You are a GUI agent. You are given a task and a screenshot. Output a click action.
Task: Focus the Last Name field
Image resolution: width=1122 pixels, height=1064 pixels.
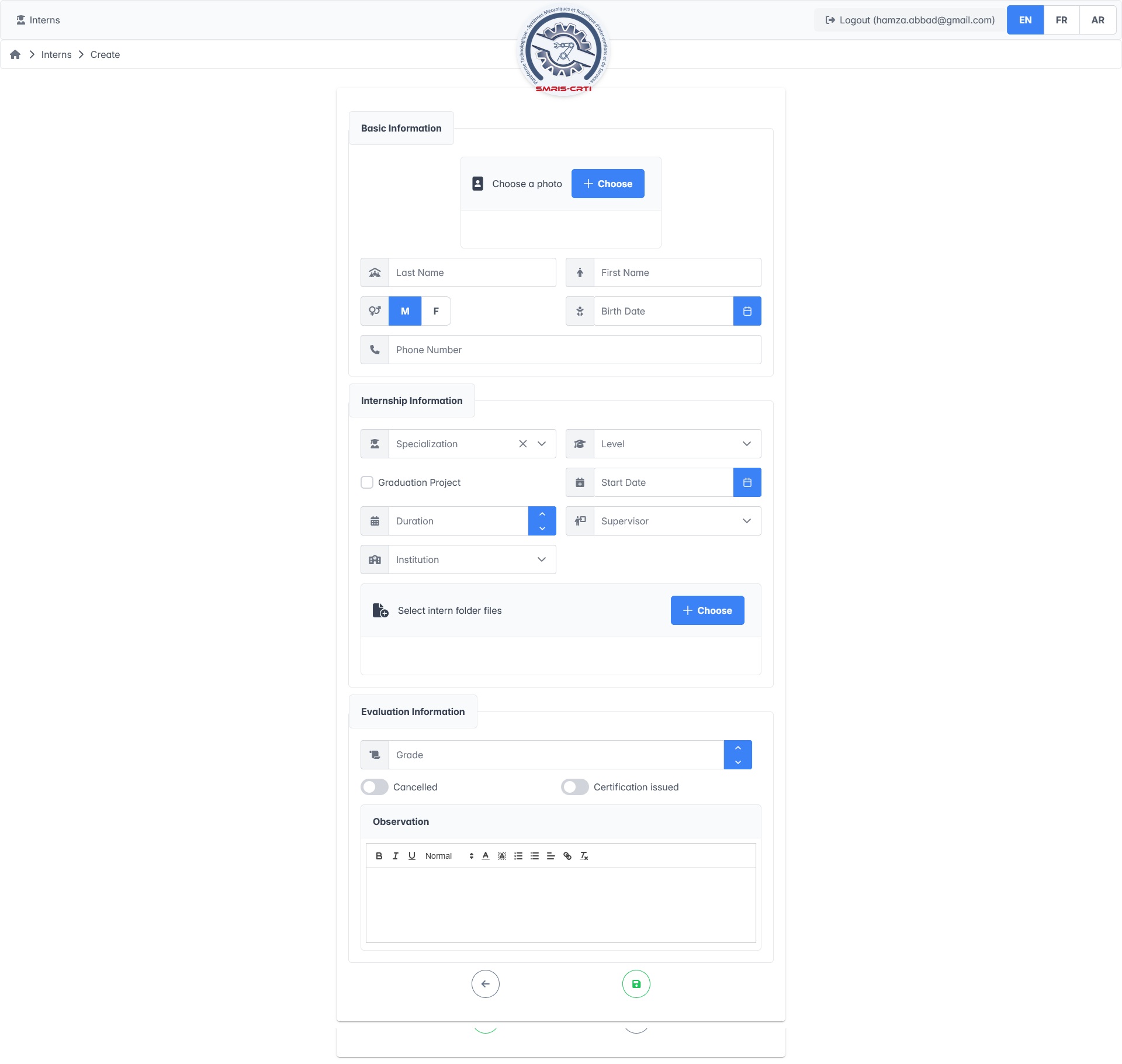tap(472, 272)
